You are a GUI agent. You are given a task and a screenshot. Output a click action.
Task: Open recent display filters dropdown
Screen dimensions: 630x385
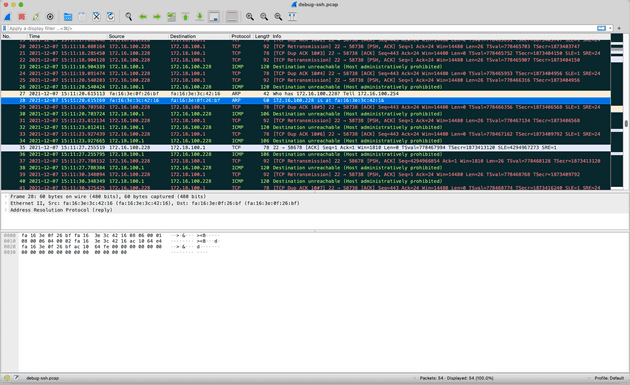pyautogui.click(x=610, y=29)
